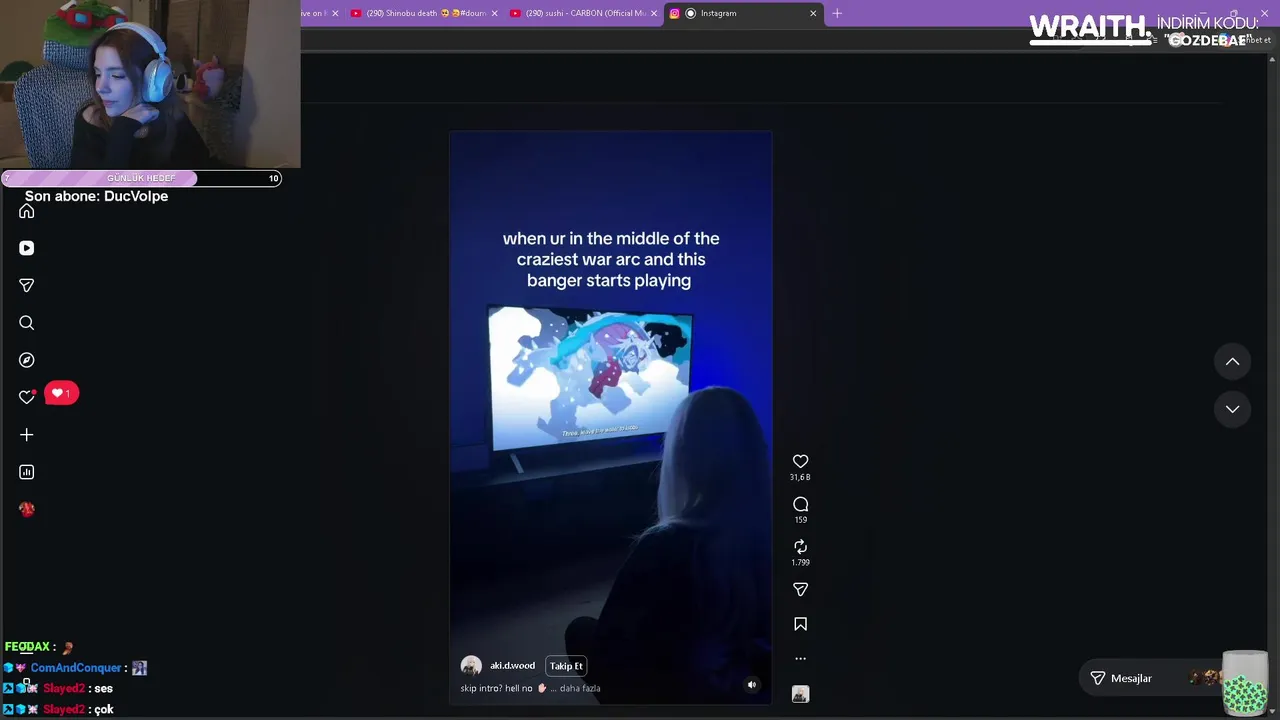Share the reel via send icon
1280x720 pixels.
click(x=800, y=590)
